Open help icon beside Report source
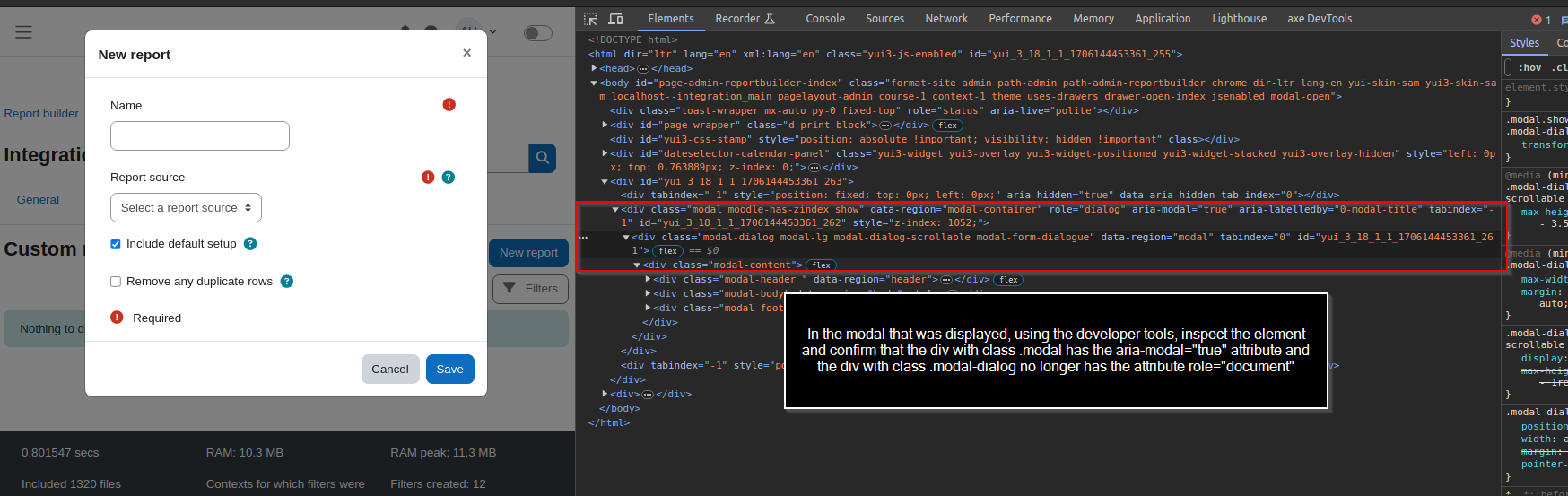This screenshot has height=496, width=1568. [x=449, y=177]
